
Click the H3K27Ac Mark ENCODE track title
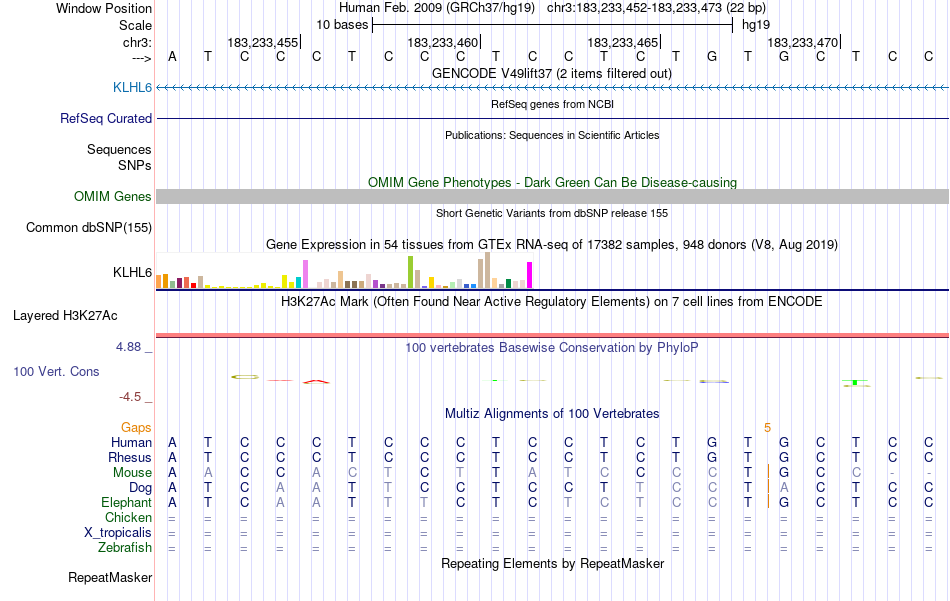(552, 302)
